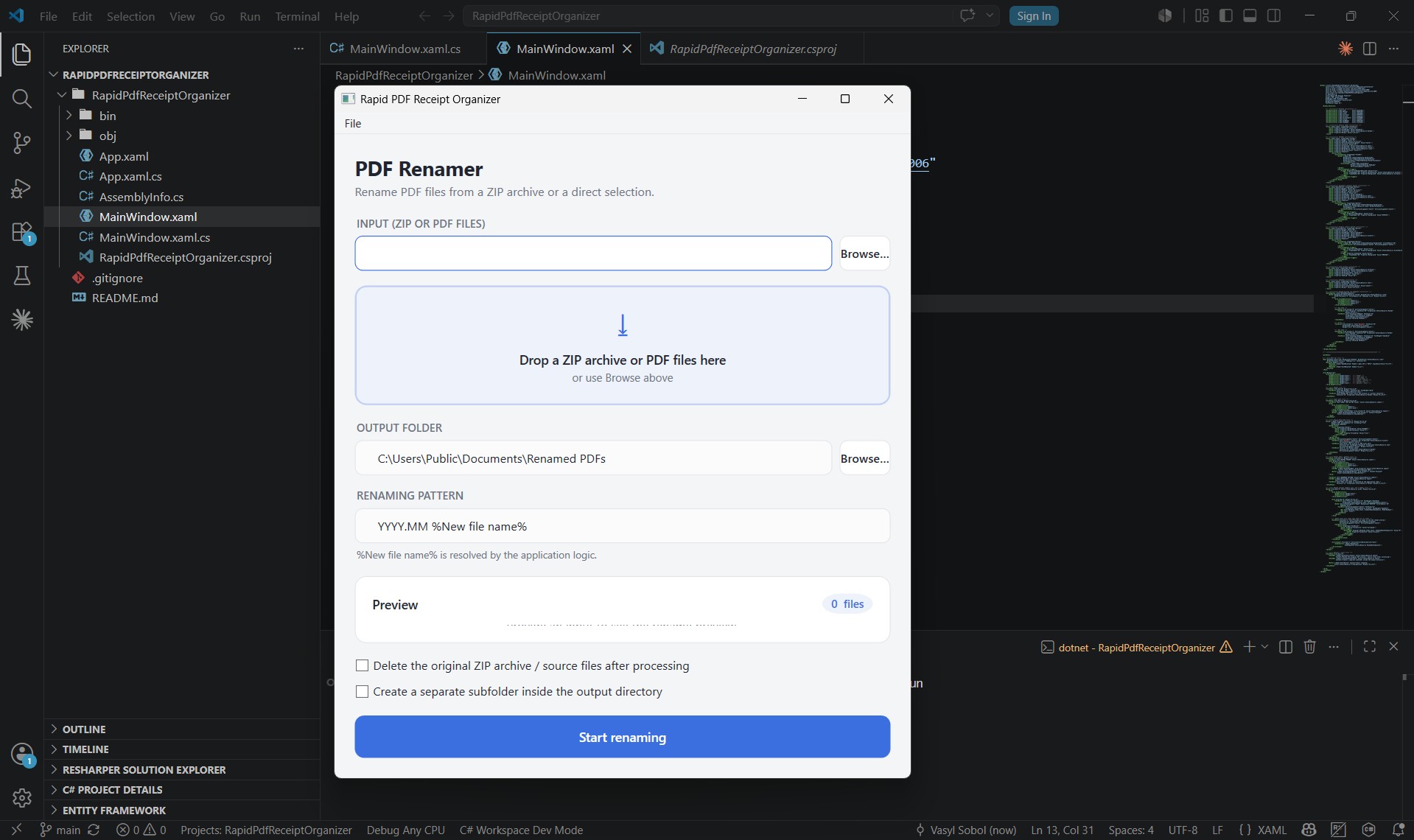Open the Run and Debug view

click(21, 188)
